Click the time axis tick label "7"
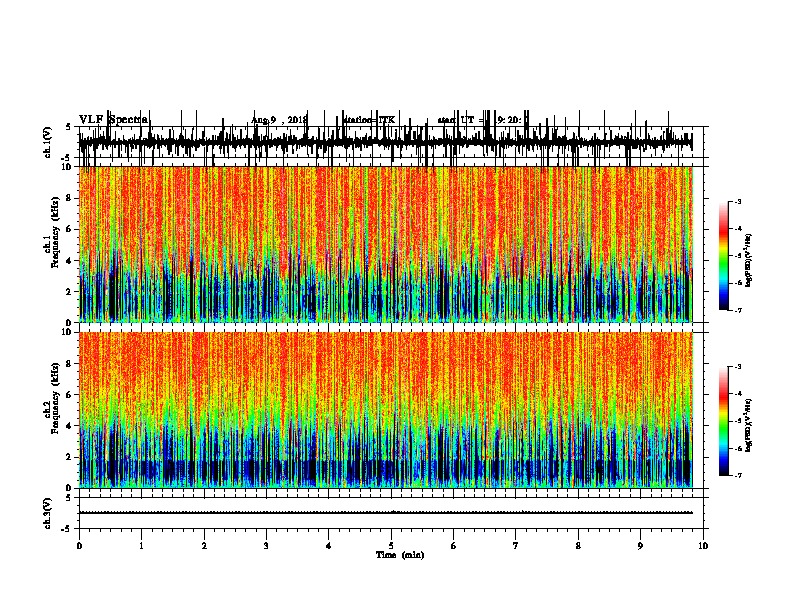This screenshot has width=792, height=612. coord(516,546)
